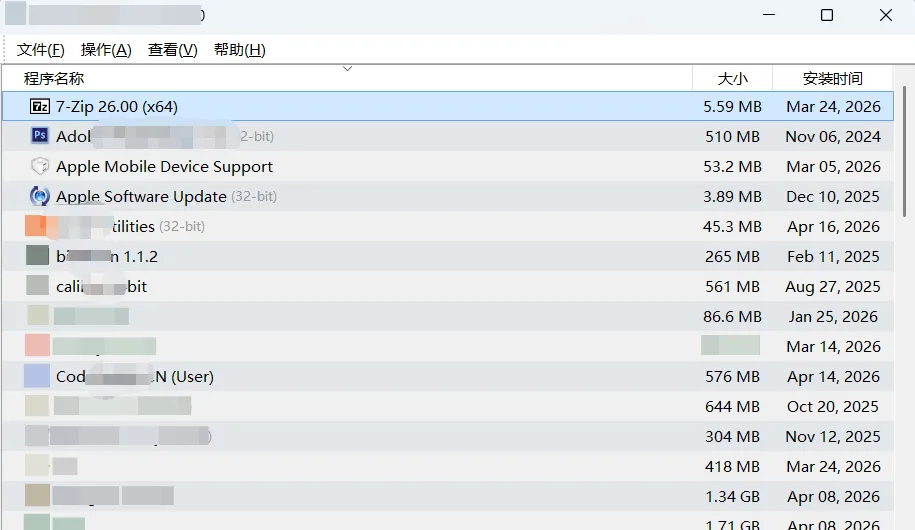Click the 5.59 MB size cell
The image size is (915, 530).
click(x=732, y=106)
